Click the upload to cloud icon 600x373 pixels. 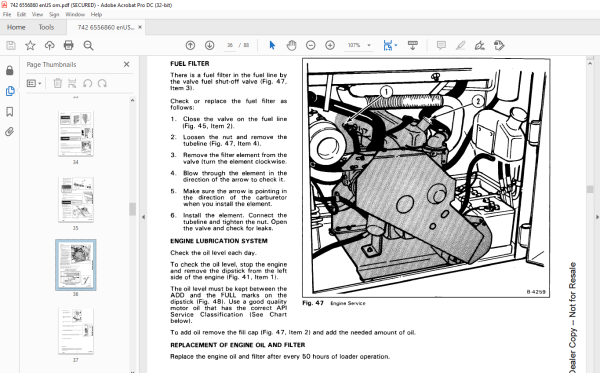49,46
